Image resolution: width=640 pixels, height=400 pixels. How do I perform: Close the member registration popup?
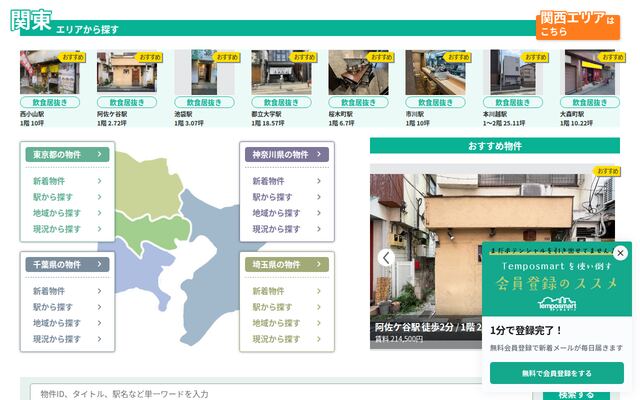coord(620,253)
